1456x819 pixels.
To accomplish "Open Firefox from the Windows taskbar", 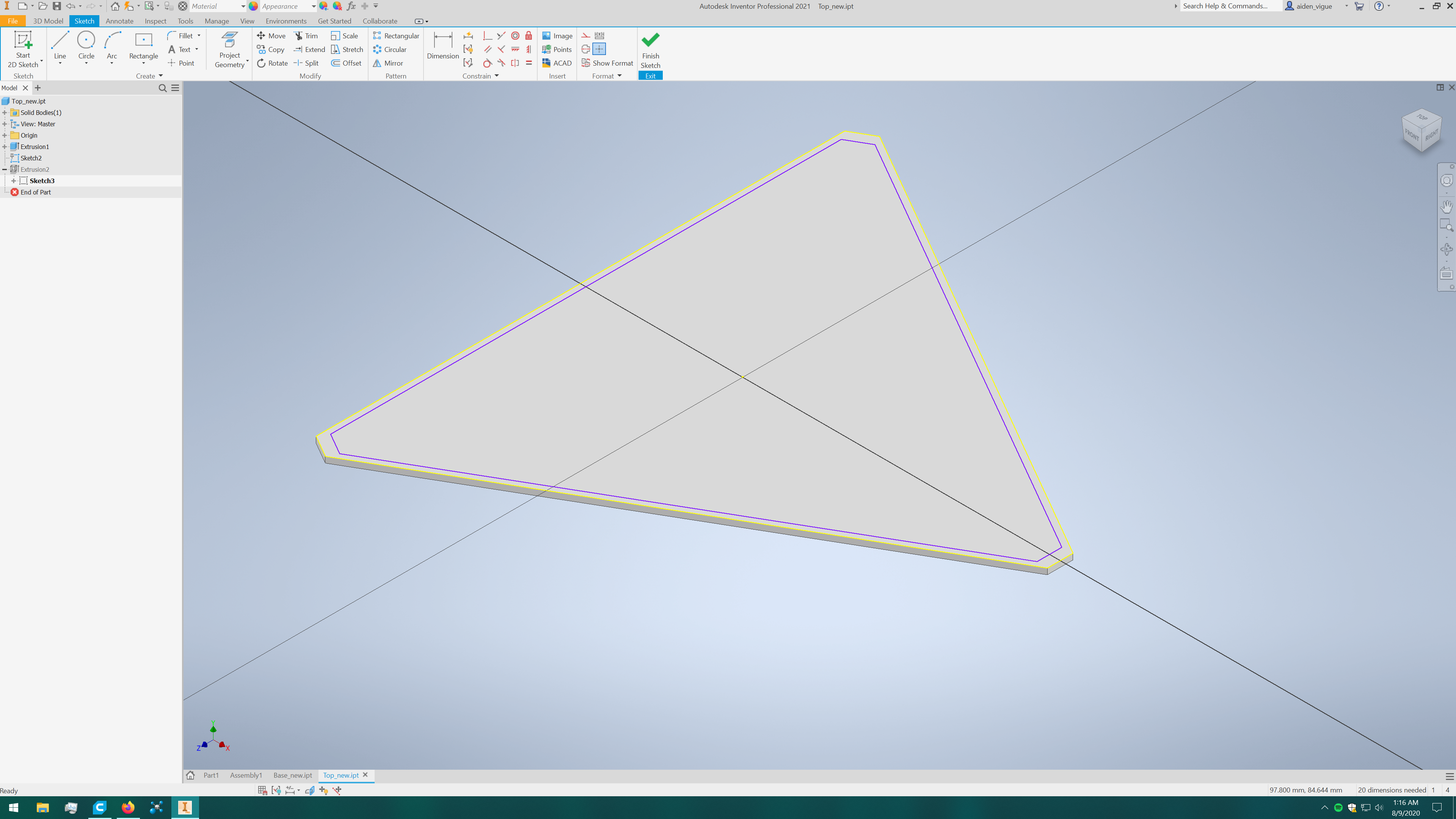I will (128, 807).
